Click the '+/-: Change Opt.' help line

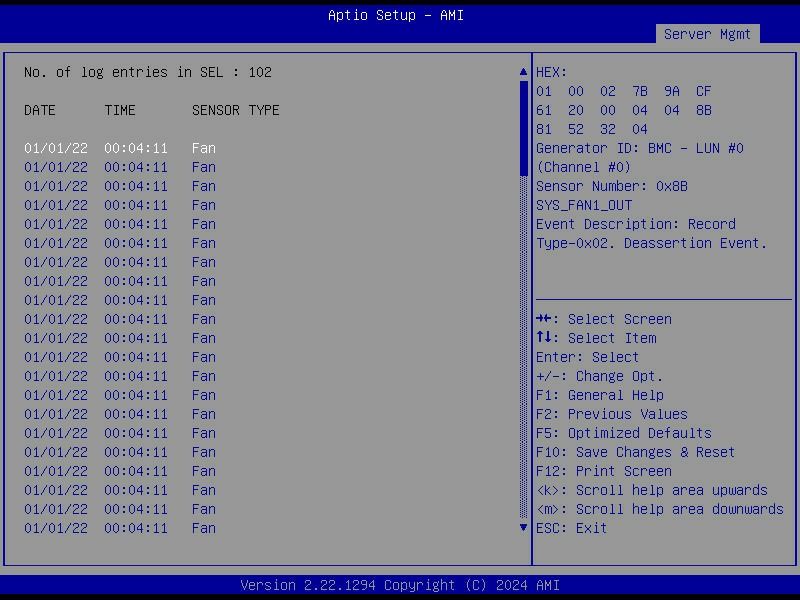599,376
